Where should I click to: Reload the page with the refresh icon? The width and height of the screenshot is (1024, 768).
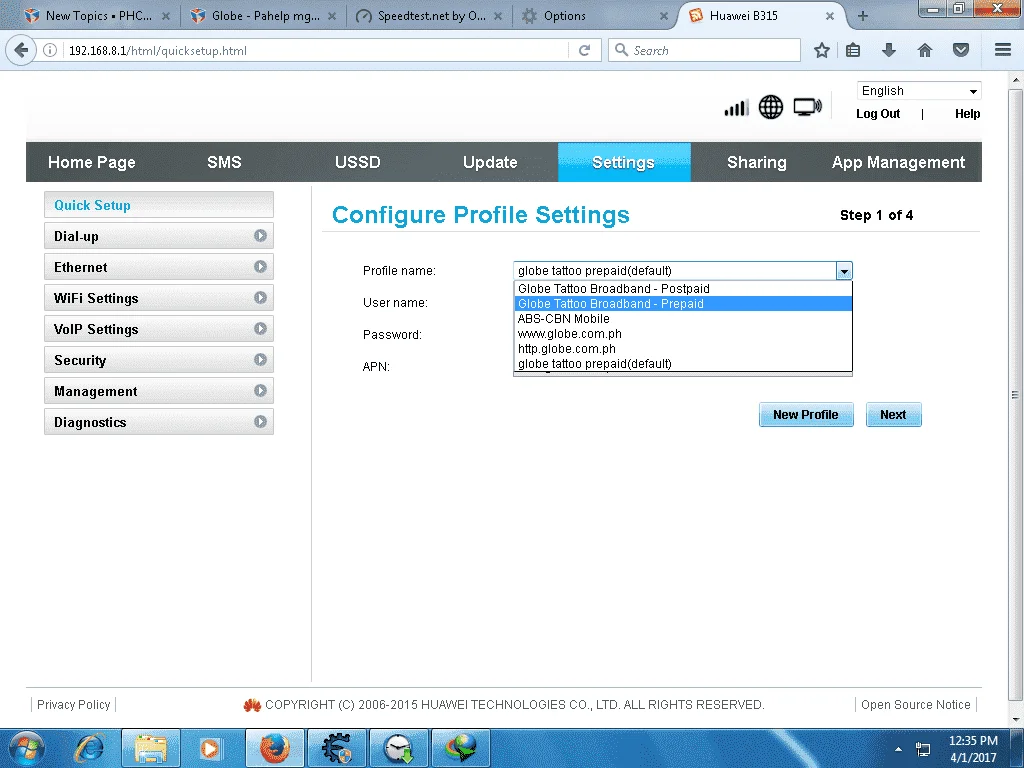(584, 50)
